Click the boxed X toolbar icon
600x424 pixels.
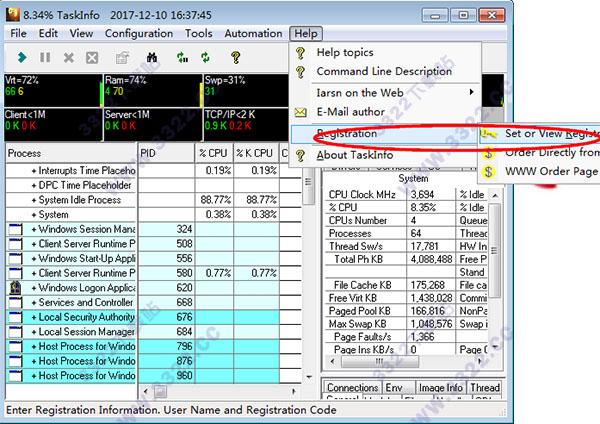point(92,58)
